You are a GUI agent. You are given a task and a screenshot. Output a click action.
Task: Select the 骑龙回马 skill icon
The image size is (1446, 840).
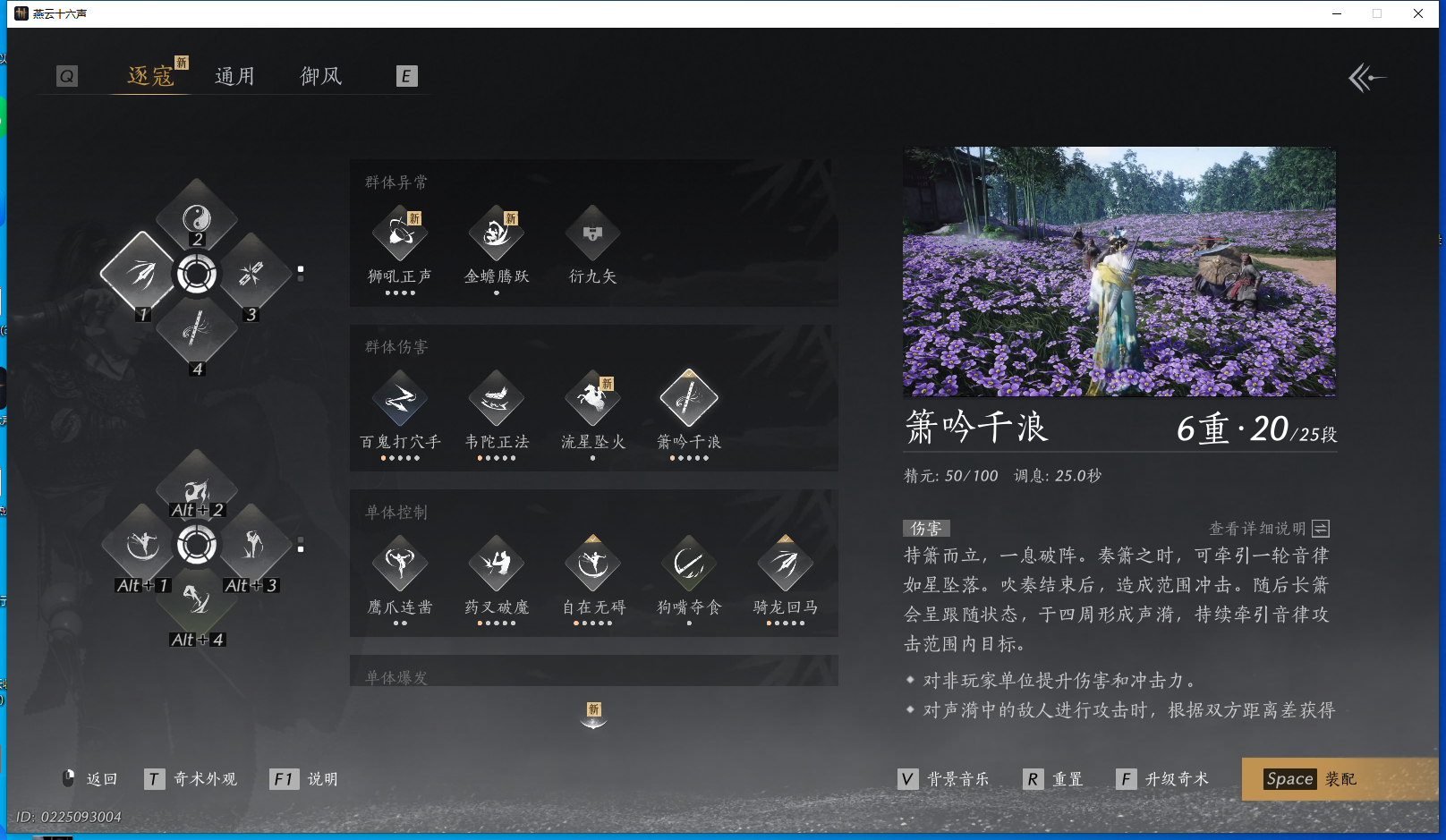point(785,564)
